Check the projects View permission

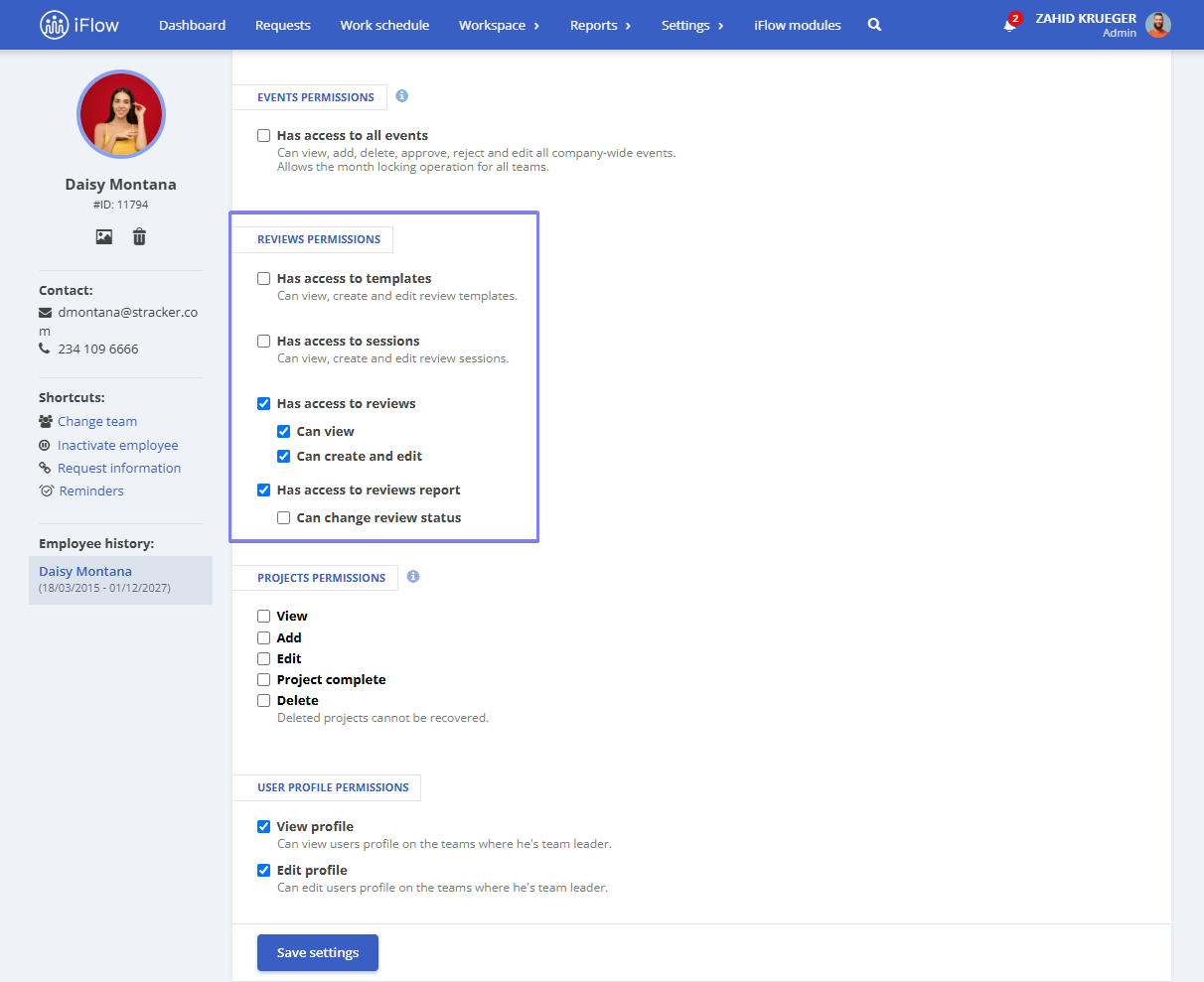[263, 616]
